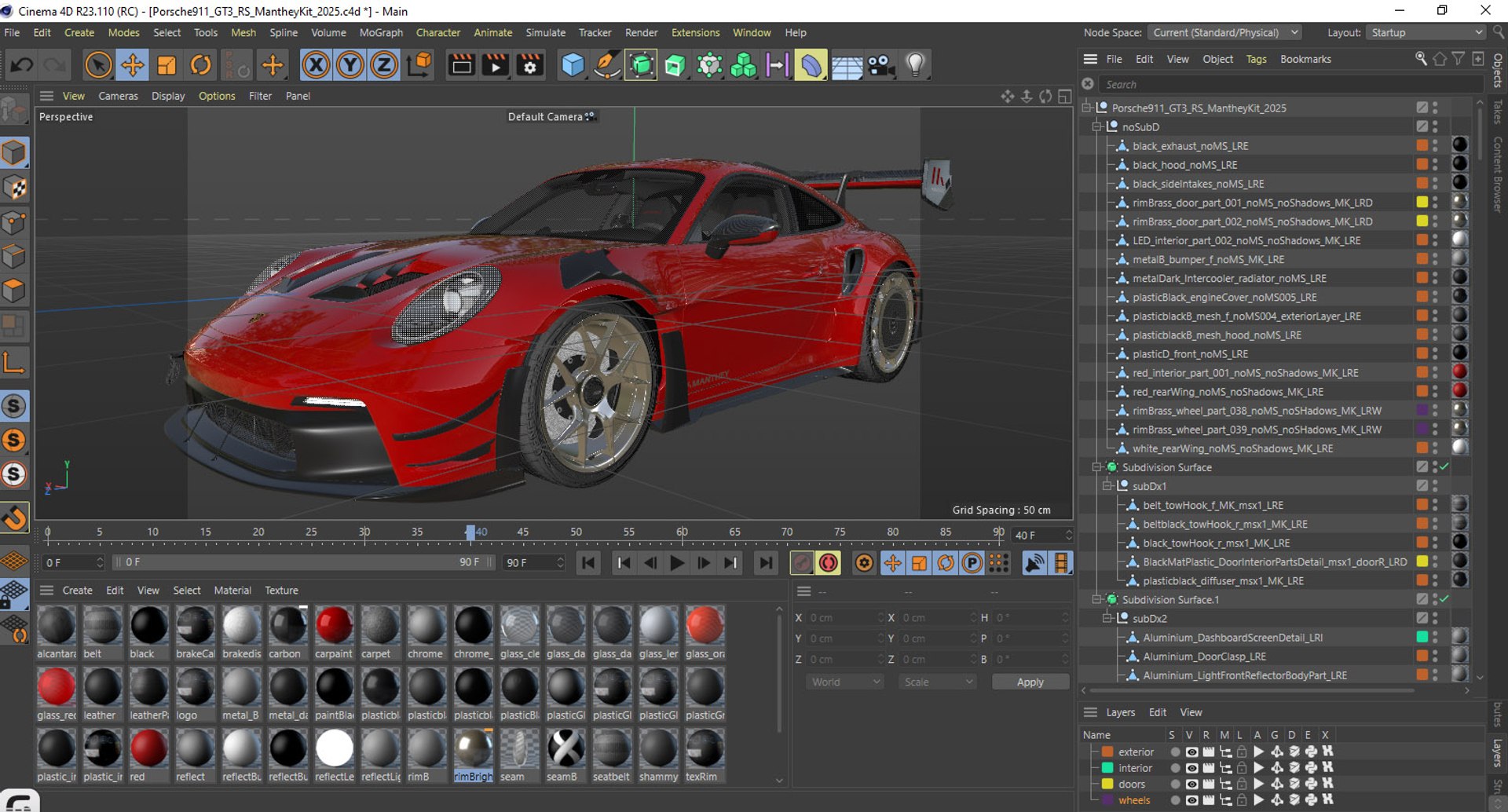This screenshot has height=812, width=1508.
Task: Open the Scale mode dropdown
Action: 938,682
